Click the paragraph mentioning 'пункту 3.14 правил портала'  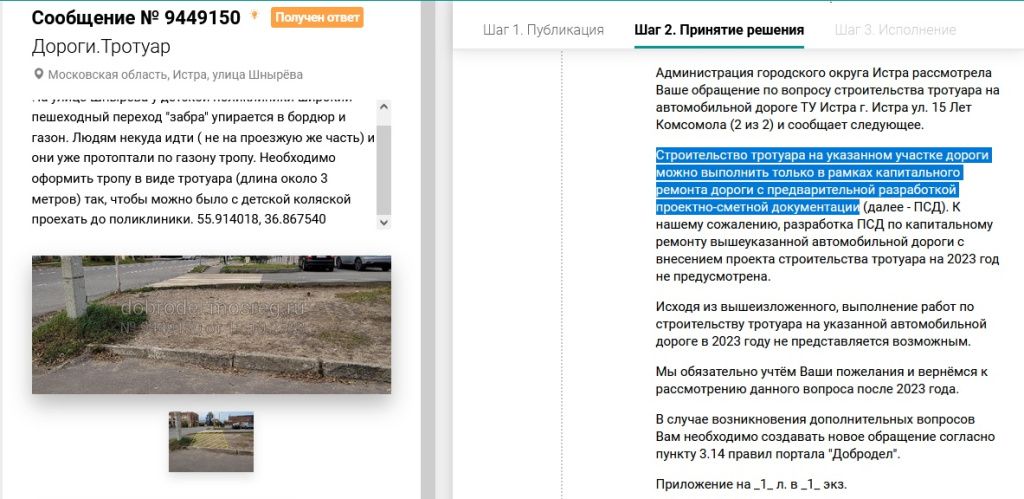point(822,436)
